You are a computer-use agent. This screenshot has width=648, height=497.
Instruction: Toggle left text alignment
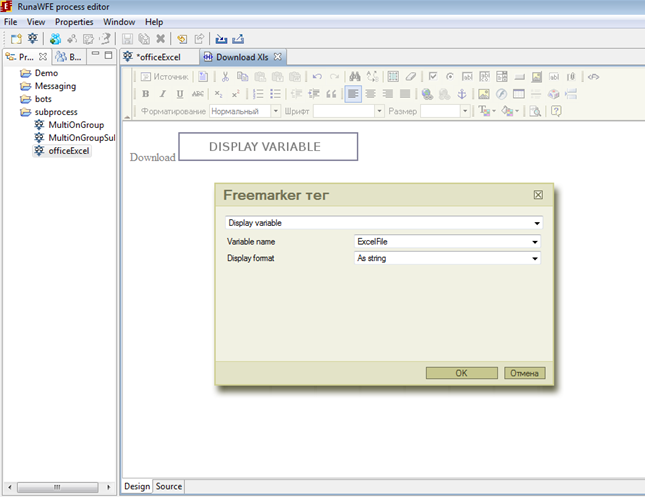(353, 94)
